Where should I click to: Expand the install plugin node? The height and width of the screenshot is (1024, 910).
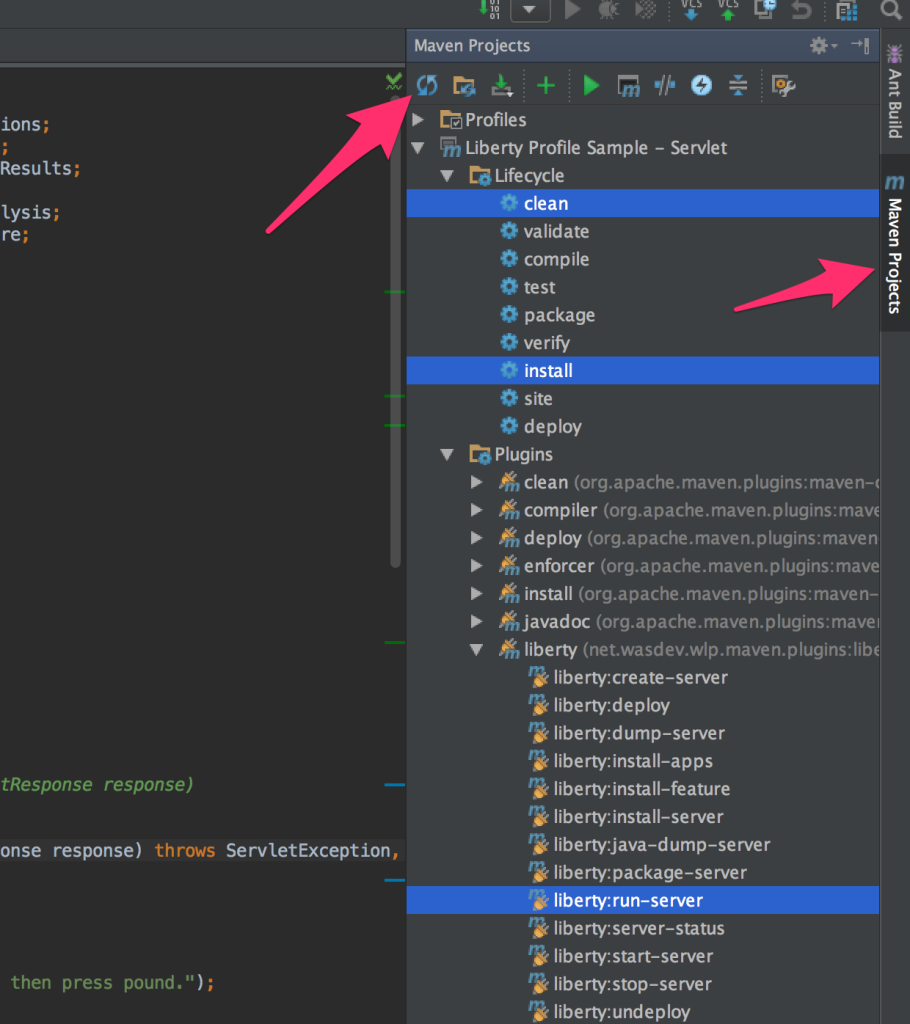coord(477,594)
